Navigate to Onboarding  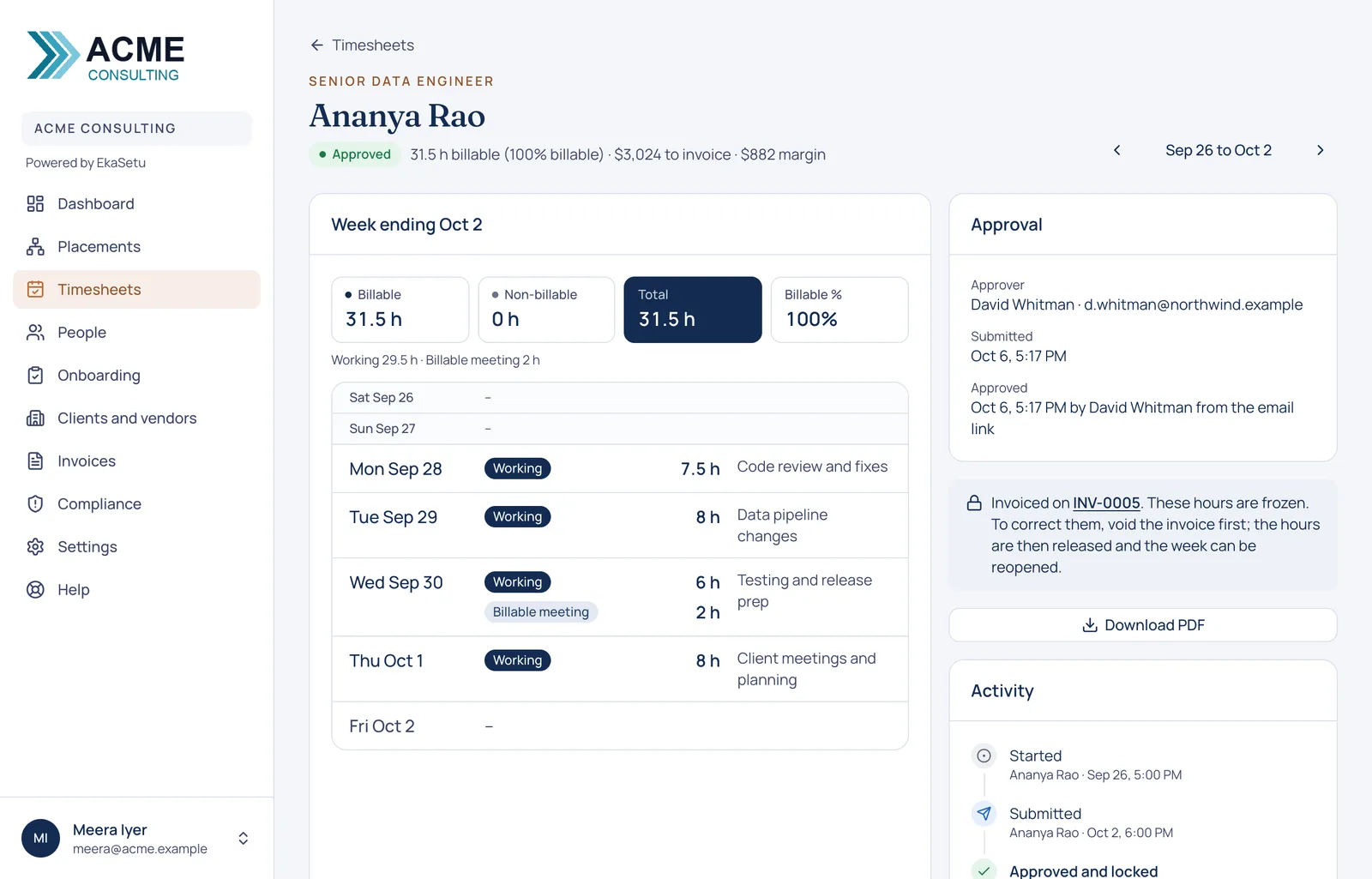point(137,376)
